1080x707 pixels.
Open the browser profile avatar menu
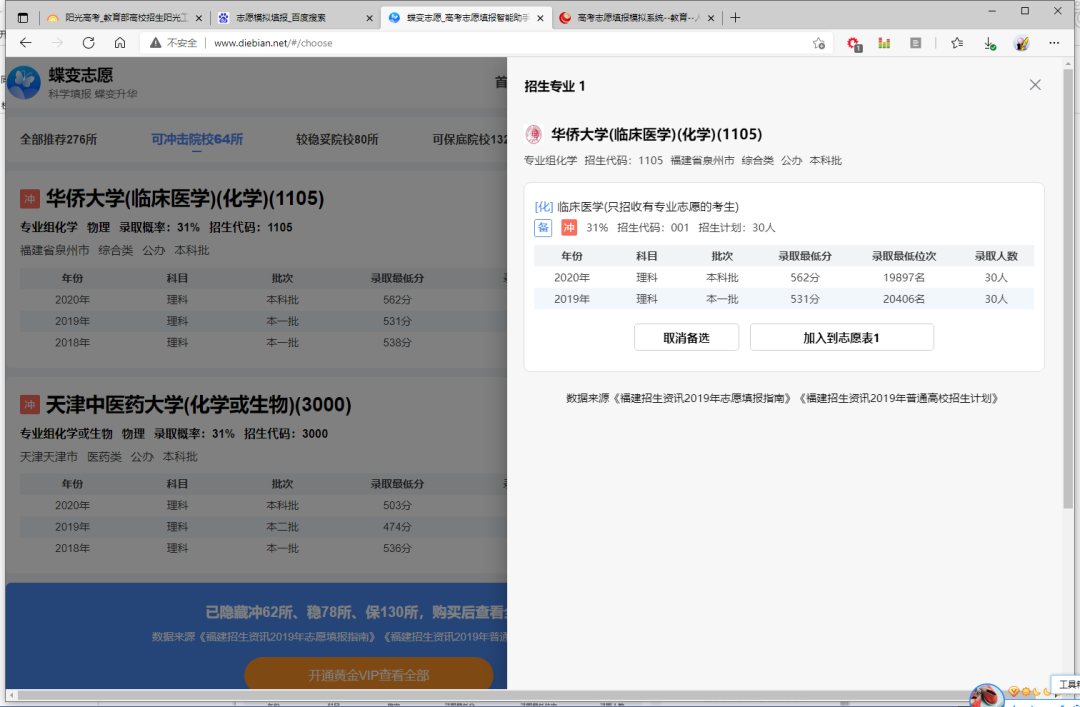click(1022, 43)
